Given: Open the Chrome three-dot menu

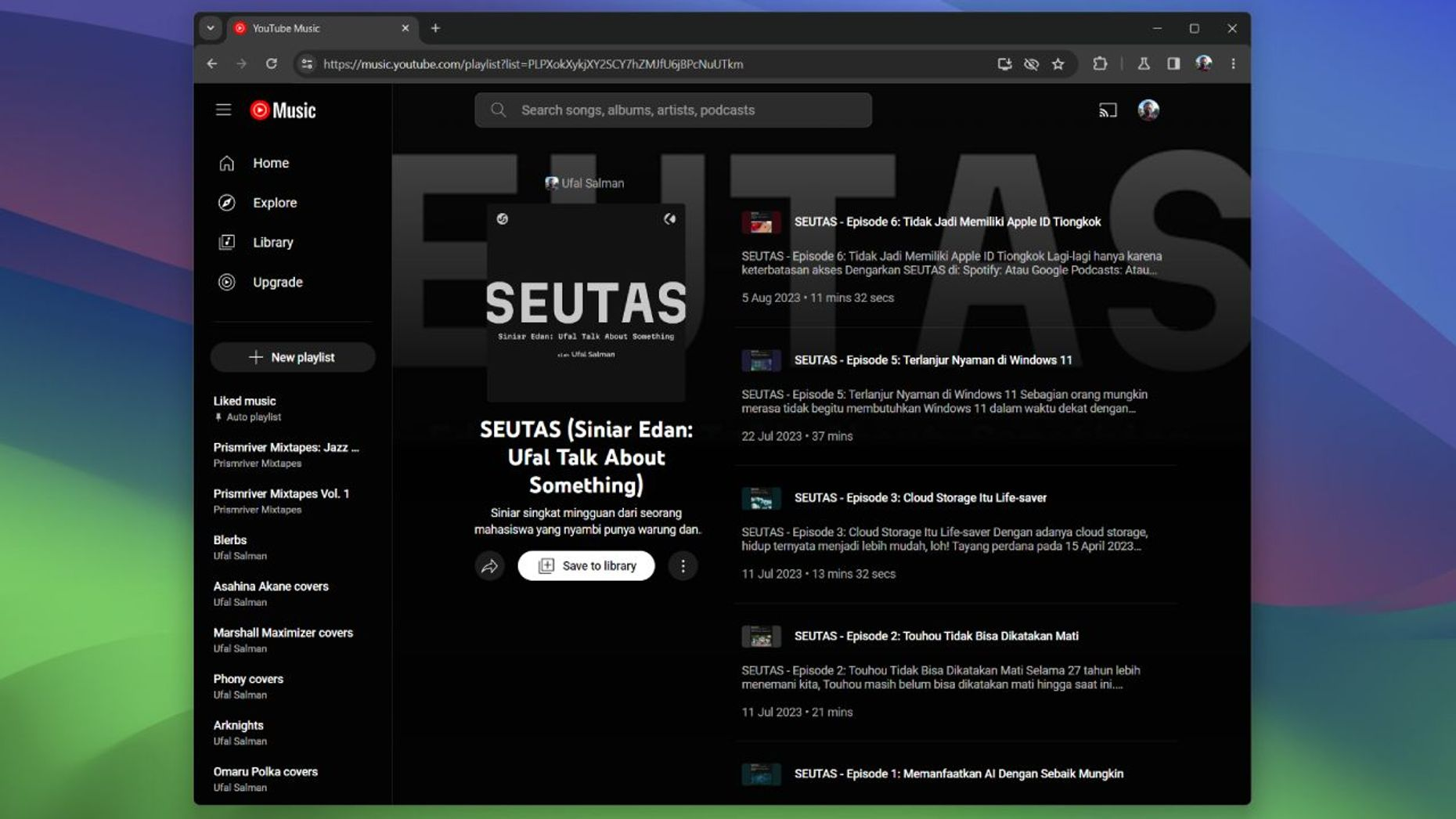Looking at the screenshot, I should point(1233,64).
